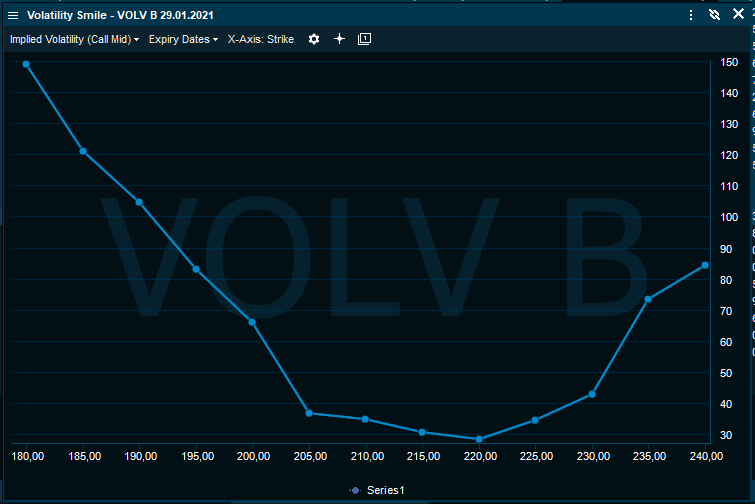The image size is (755, 504).
Task: Select the data point at strike 180,00
Action: click(26, 64)
